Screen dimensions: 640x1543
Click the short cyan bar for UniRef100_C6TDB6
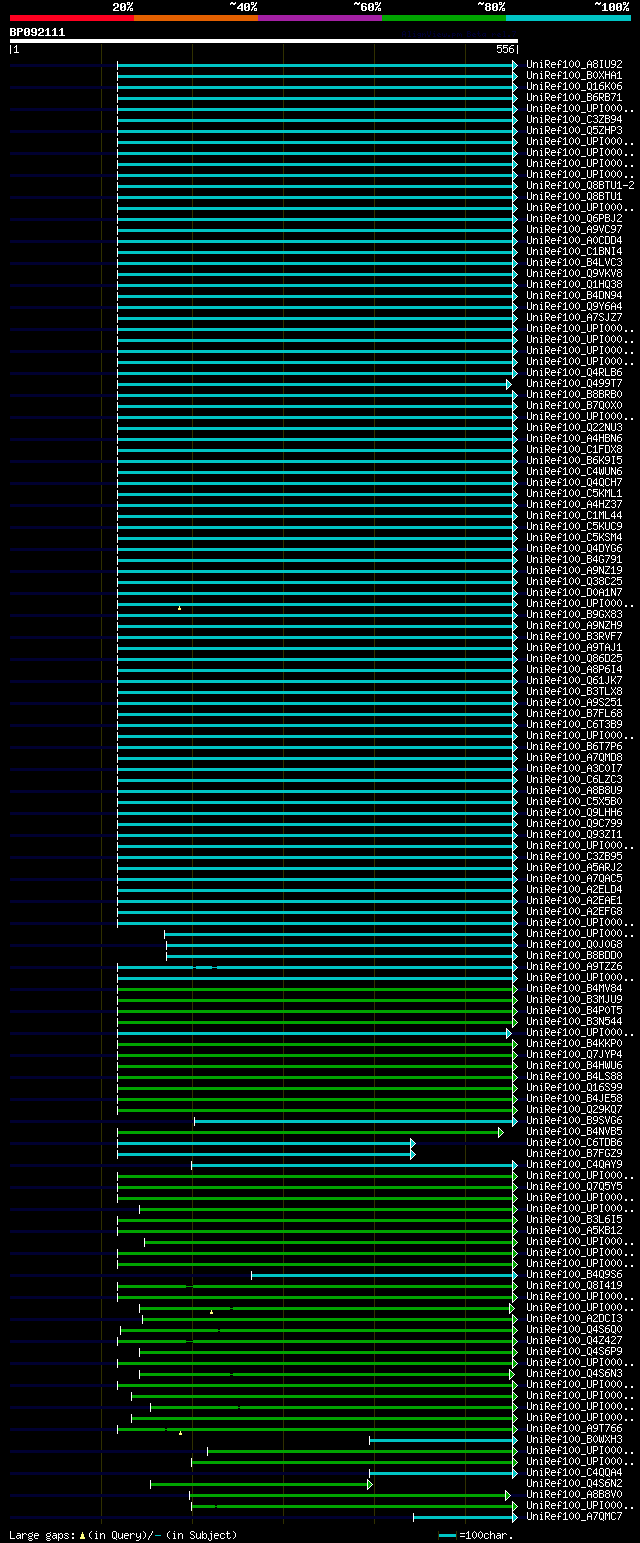coord(264,1143)
